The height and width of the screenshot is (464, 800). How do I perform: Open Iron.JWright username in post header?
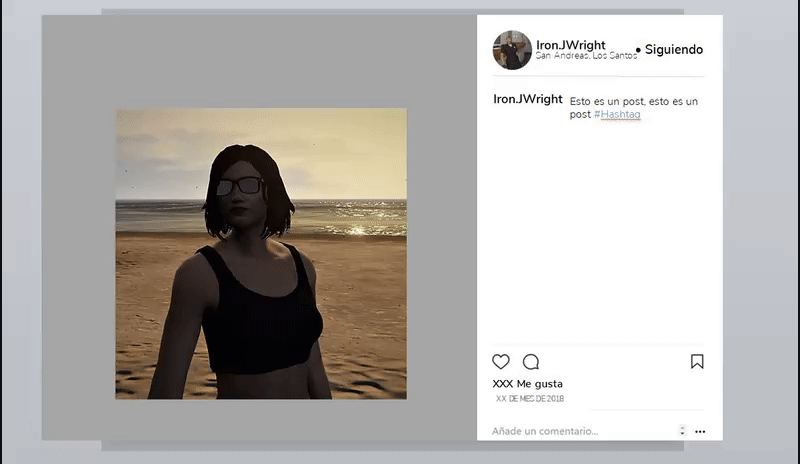click(570, 45)
